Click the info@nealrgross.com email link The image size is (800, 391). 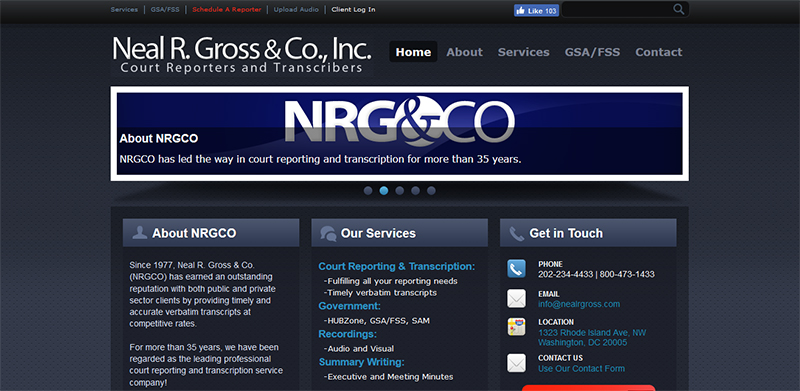click(x=579, y=304)
